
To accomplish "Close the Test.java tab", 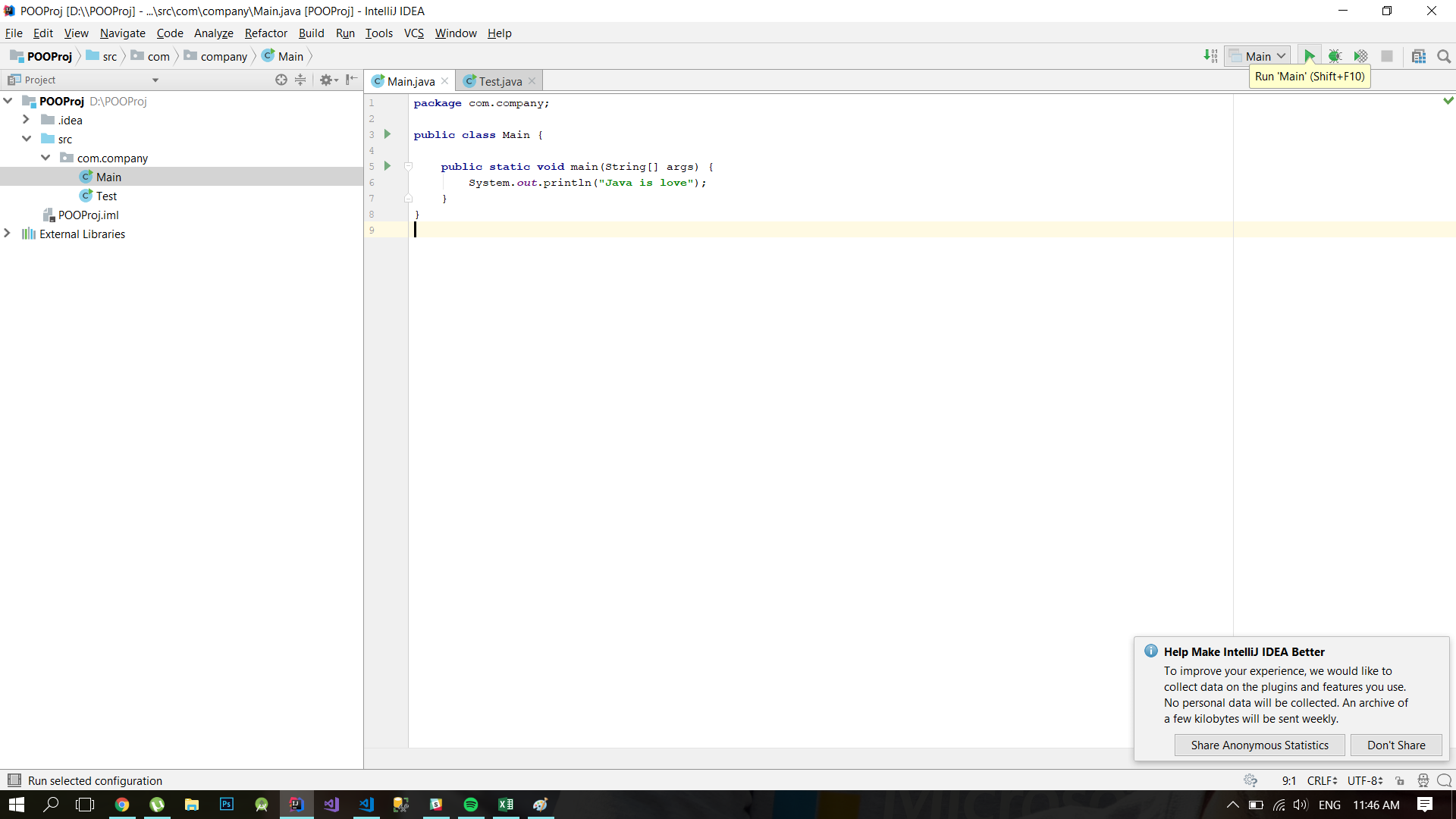I will 532,81.
